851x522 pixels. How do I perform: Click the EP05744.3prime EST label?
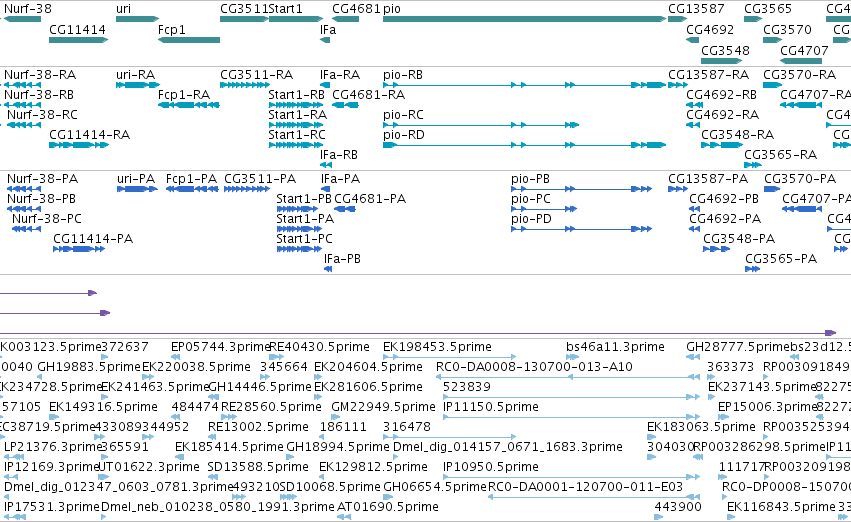tap(220, 347)
